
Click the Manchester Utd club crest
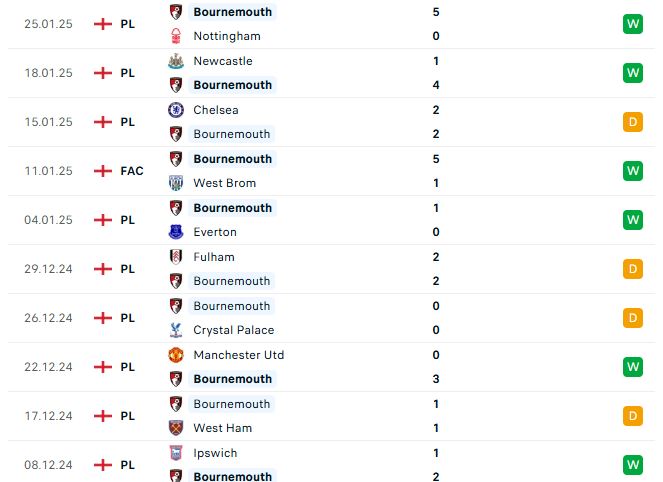[x=176, y=355]
